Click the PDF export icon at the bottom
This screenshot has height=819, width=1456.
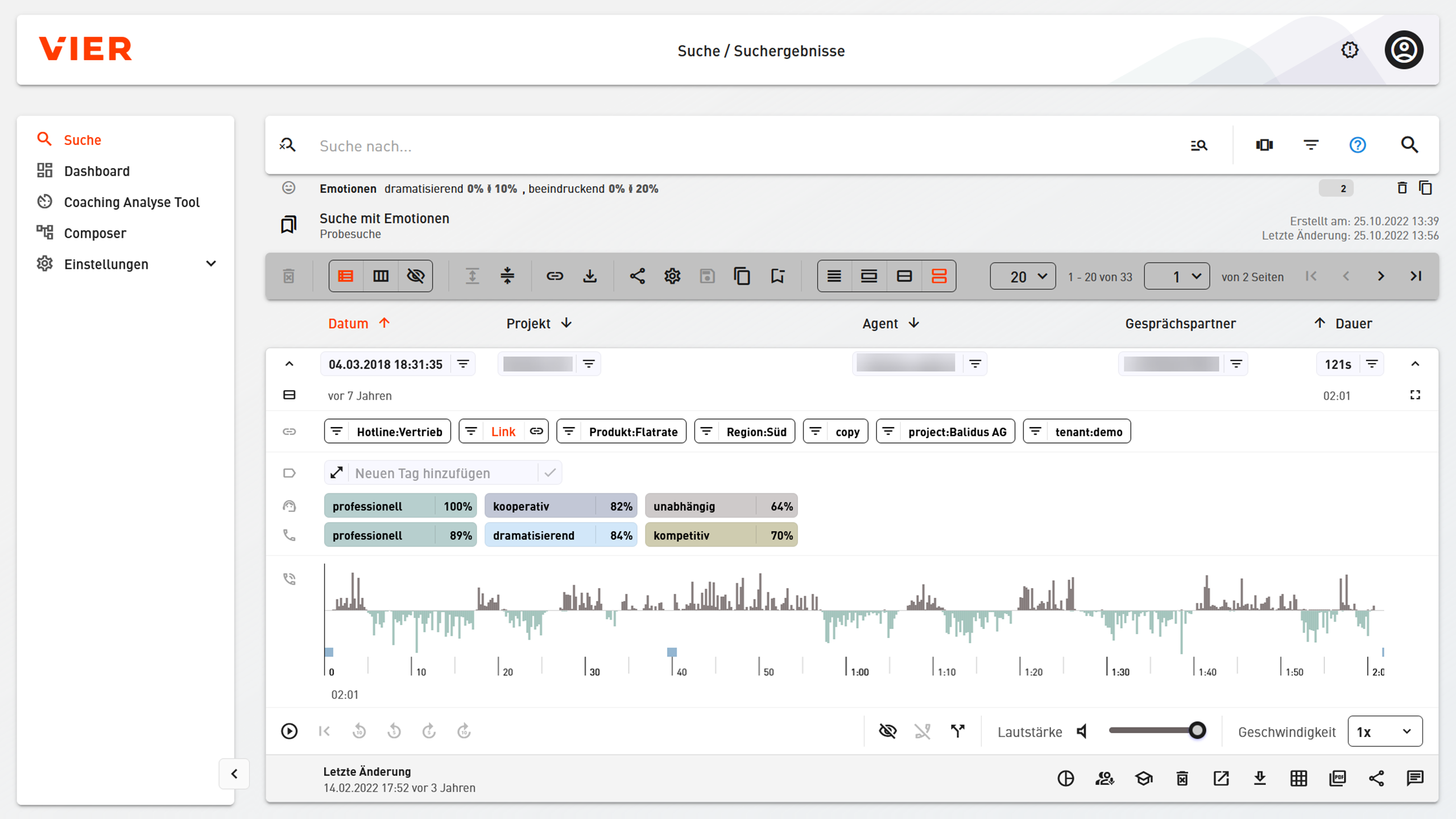coord(1337,778)
